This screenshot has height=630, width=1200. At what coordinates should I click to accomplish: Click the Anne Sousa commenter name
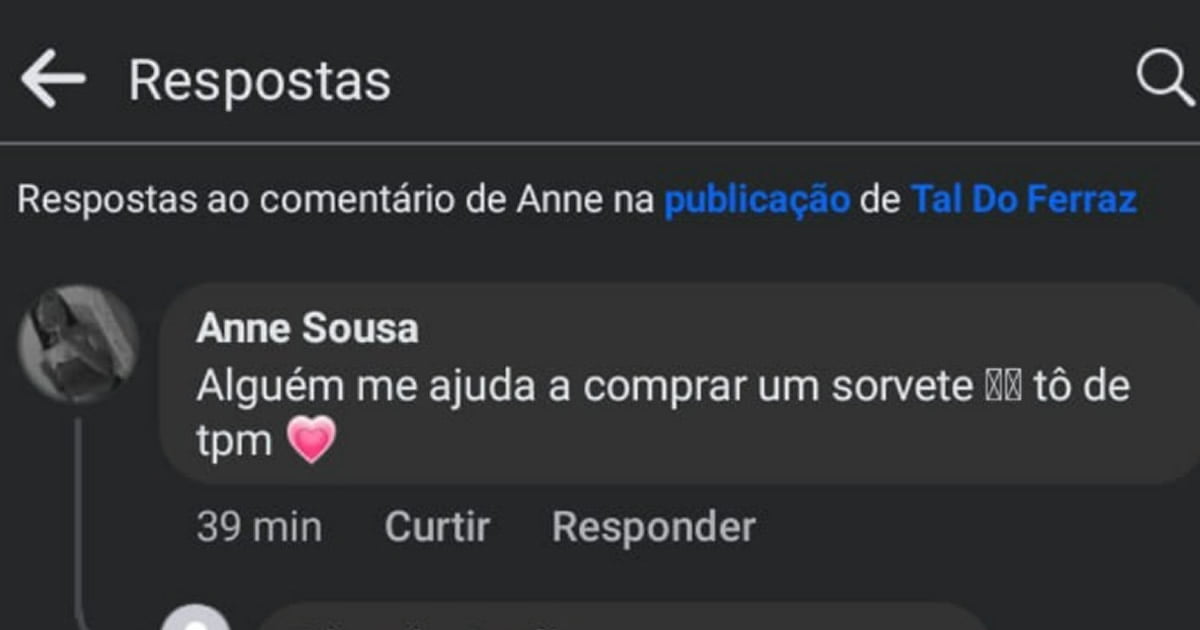pyautogui.click(x=307, y=328)
